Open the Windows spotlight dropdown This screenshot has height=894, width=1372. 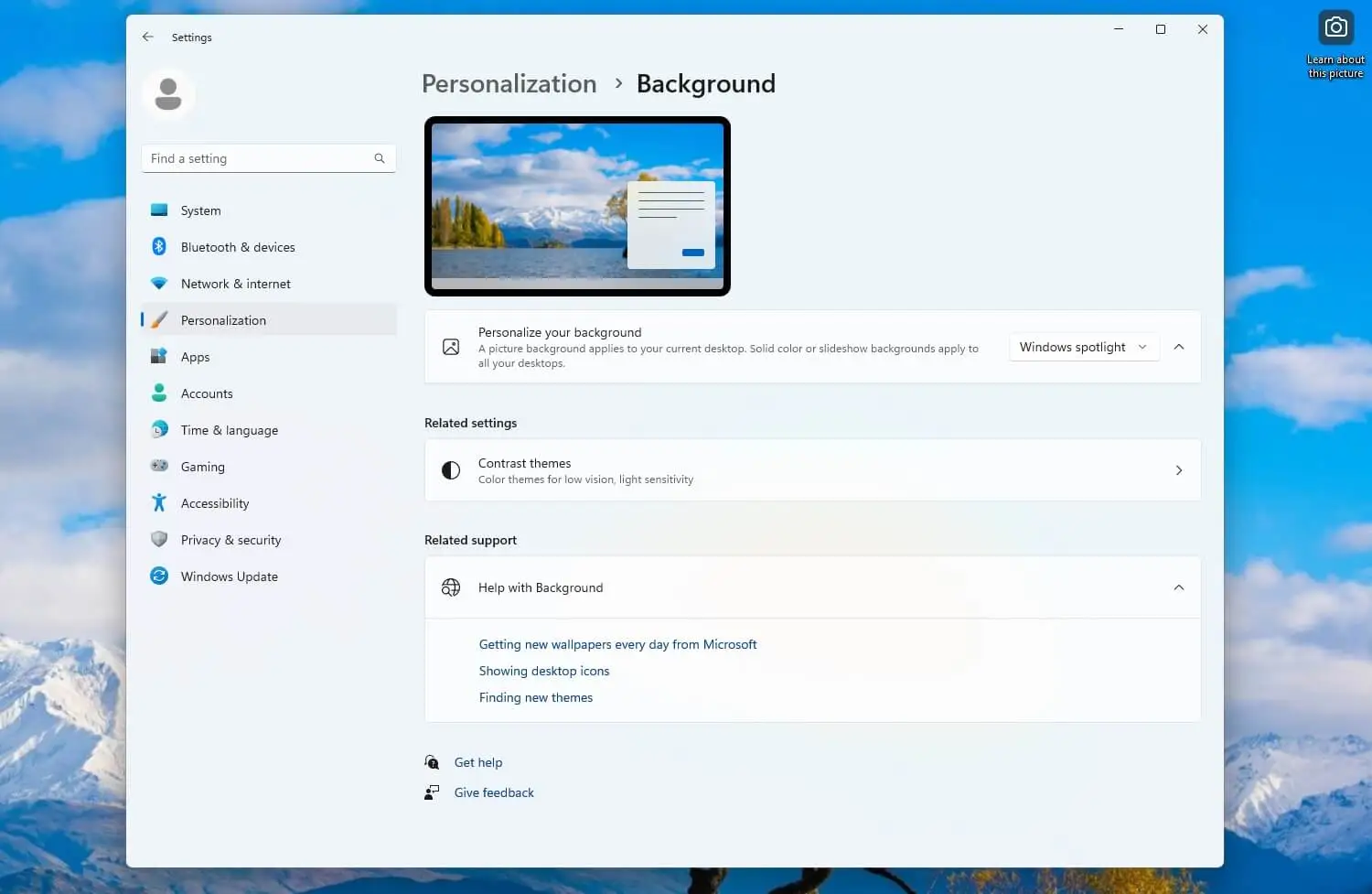(1083, 346)
